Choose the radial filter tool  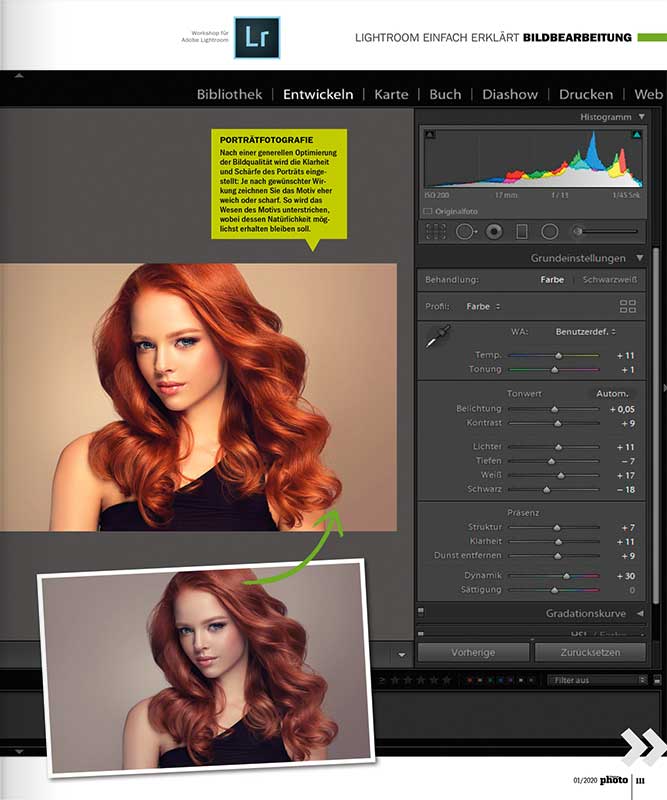pos(549,232)
